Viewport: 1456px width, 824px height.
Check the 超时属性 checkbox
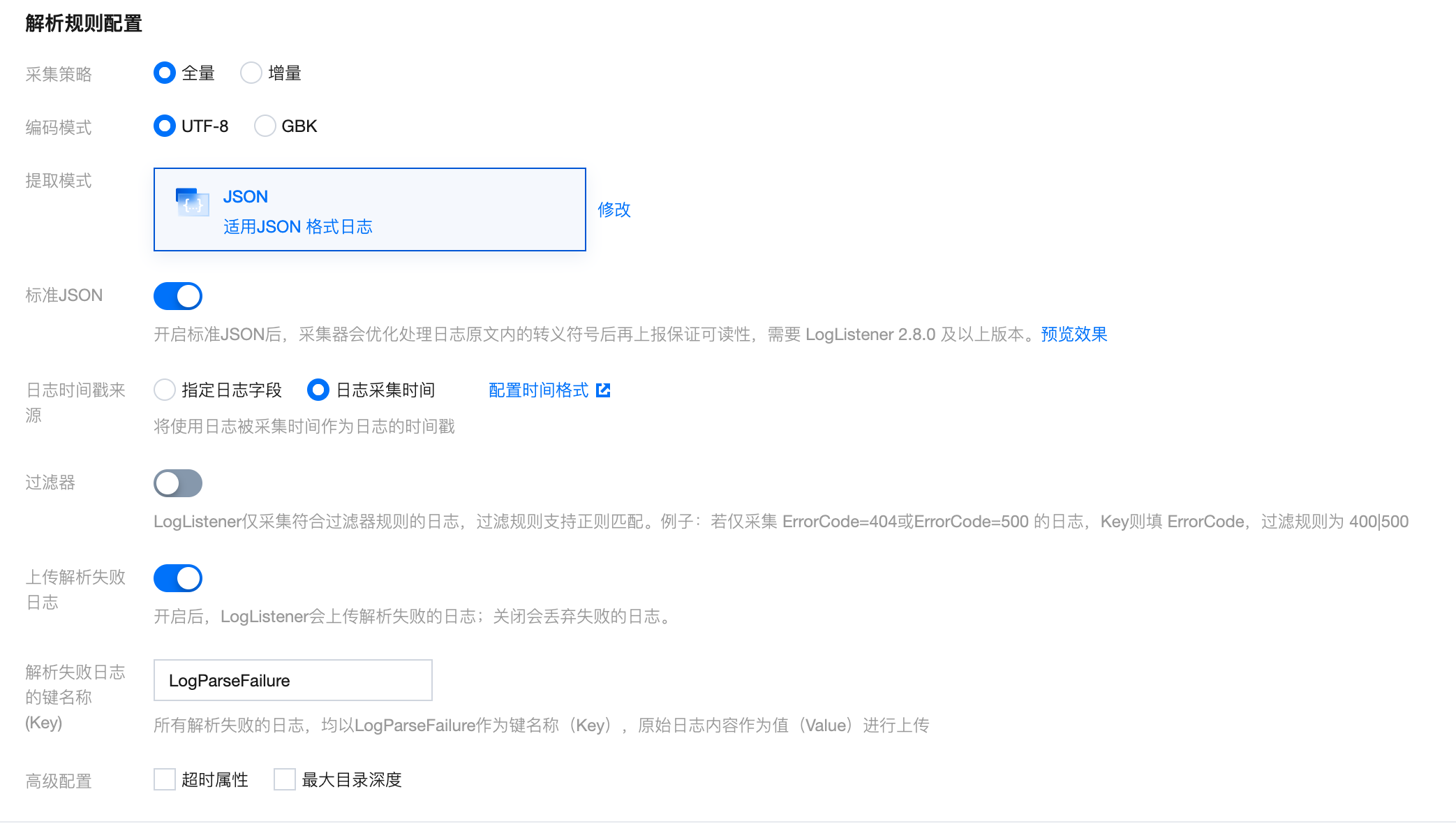point(165,779)
